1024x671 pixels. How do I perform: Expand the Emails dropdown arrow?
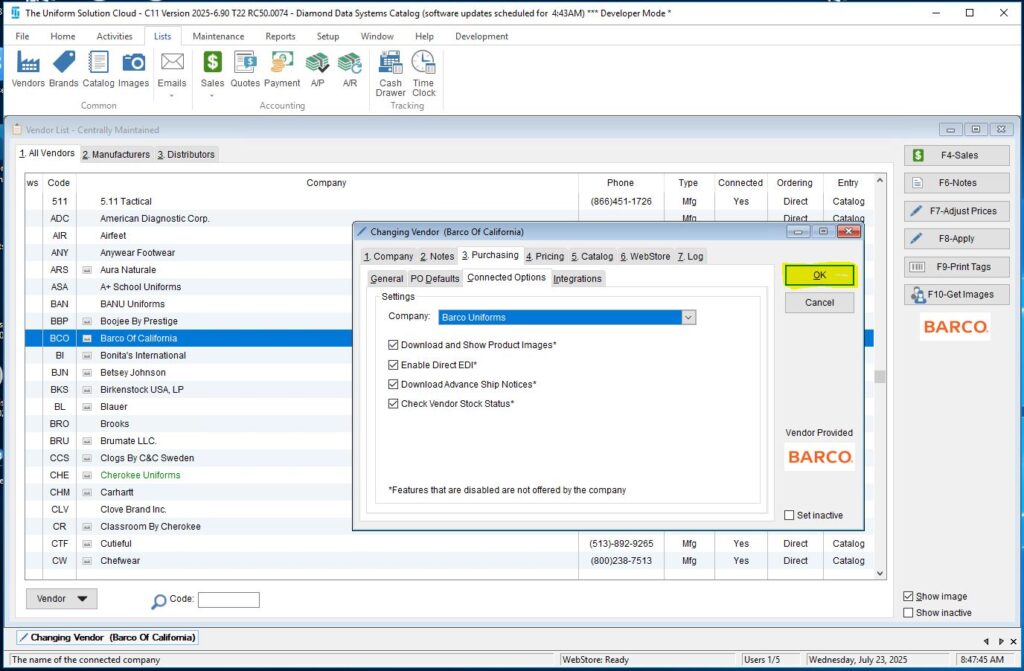(x=172, y=96)
